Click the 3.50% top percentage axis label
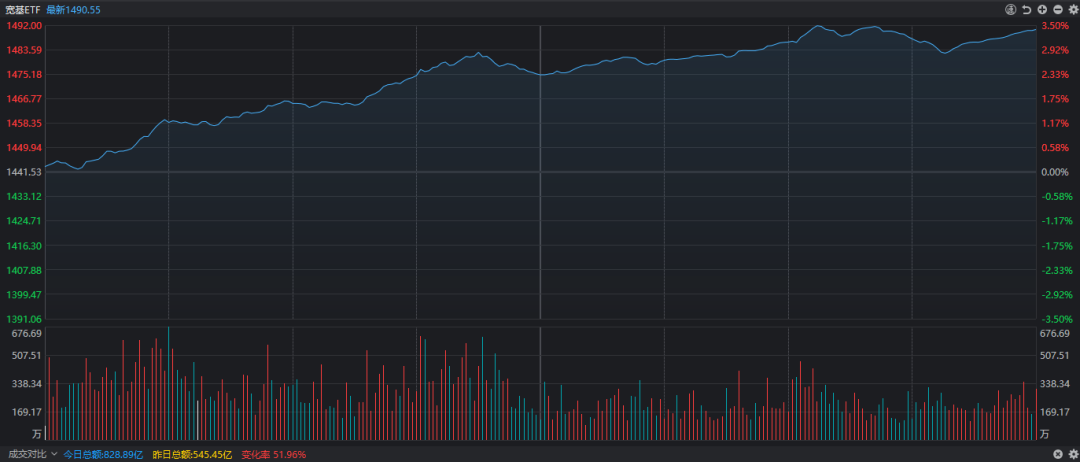 [x=1055, y=26]
